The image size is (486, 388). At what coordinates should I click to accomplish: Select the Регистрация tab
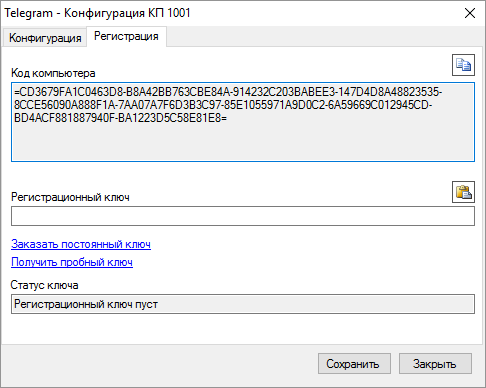[x=126, y=36]
